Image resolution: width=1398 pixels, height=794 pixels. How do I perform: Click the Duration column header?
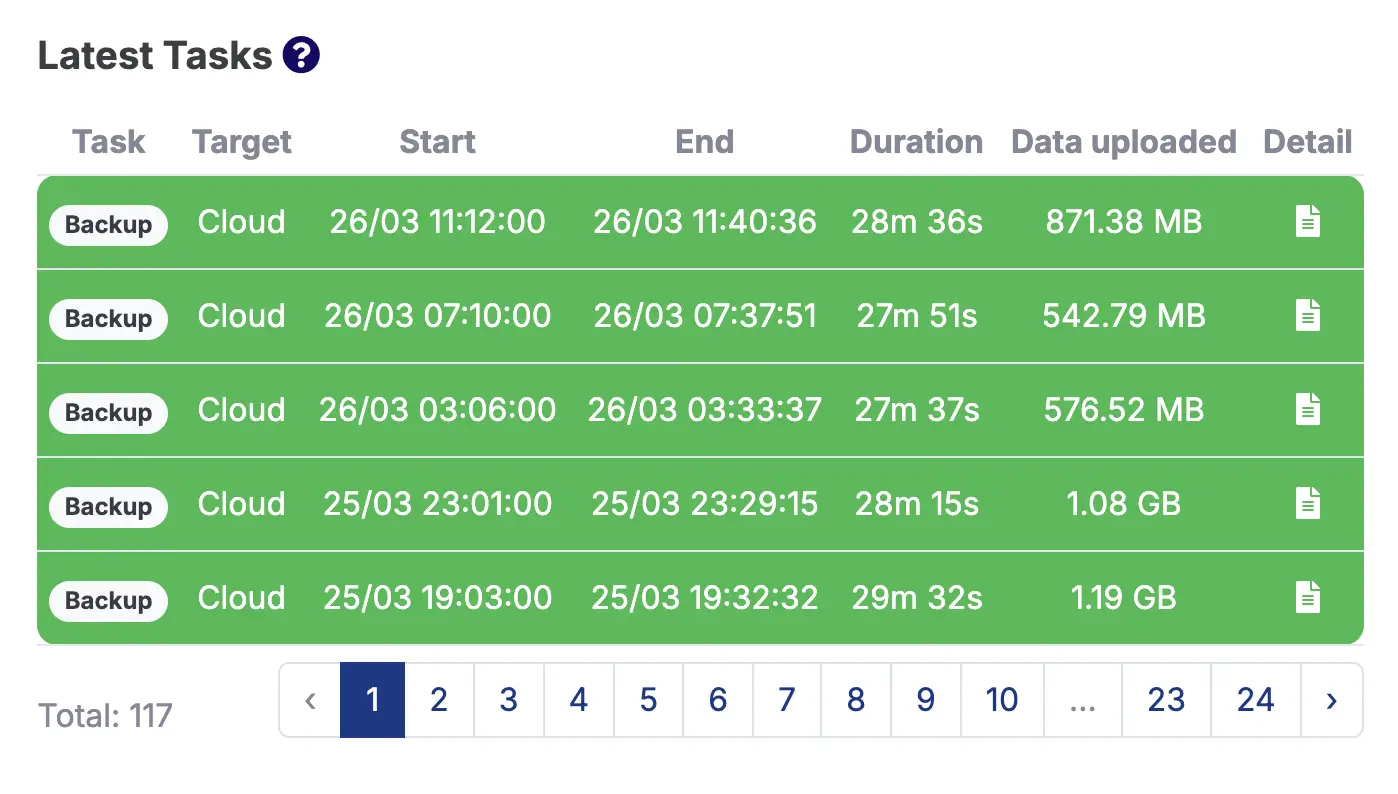[916, 142]
